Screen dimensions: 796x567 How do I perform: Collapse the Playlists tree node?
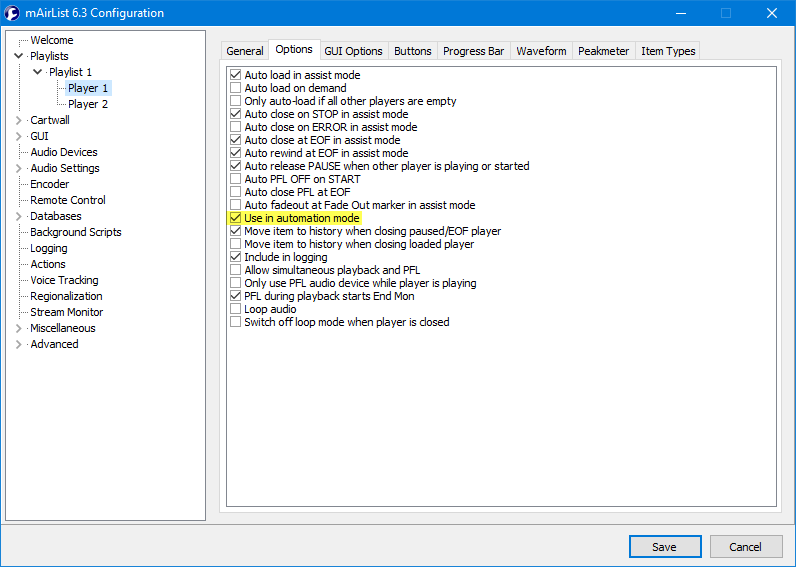pyautogui.click(x=19, y=56)
